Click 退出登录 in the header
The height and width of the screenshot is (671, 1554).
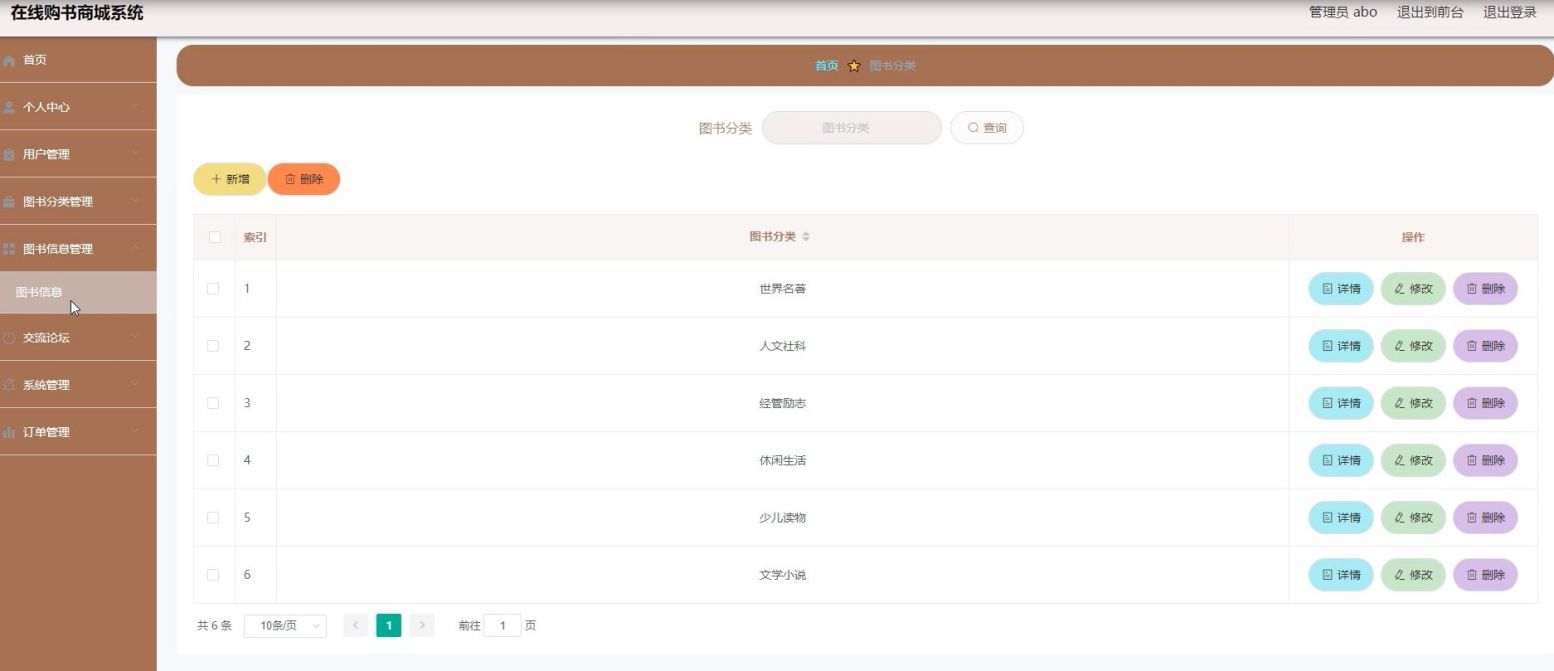click(1510, 12)
